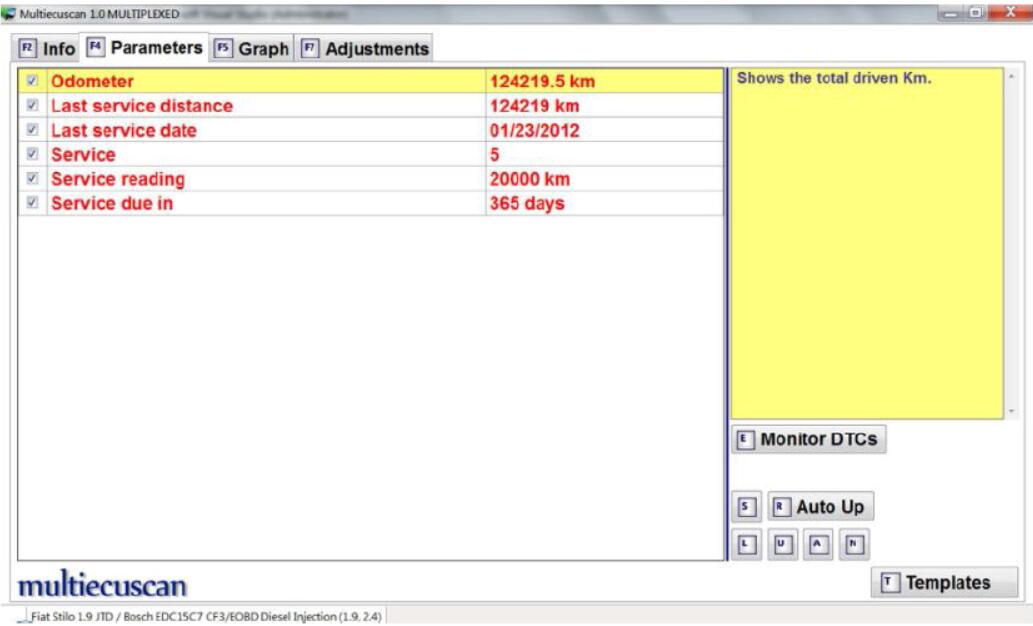Screen dimensions: 1033x626
Task: Open the Adjustments tab
Action: [x=364, y=49]
